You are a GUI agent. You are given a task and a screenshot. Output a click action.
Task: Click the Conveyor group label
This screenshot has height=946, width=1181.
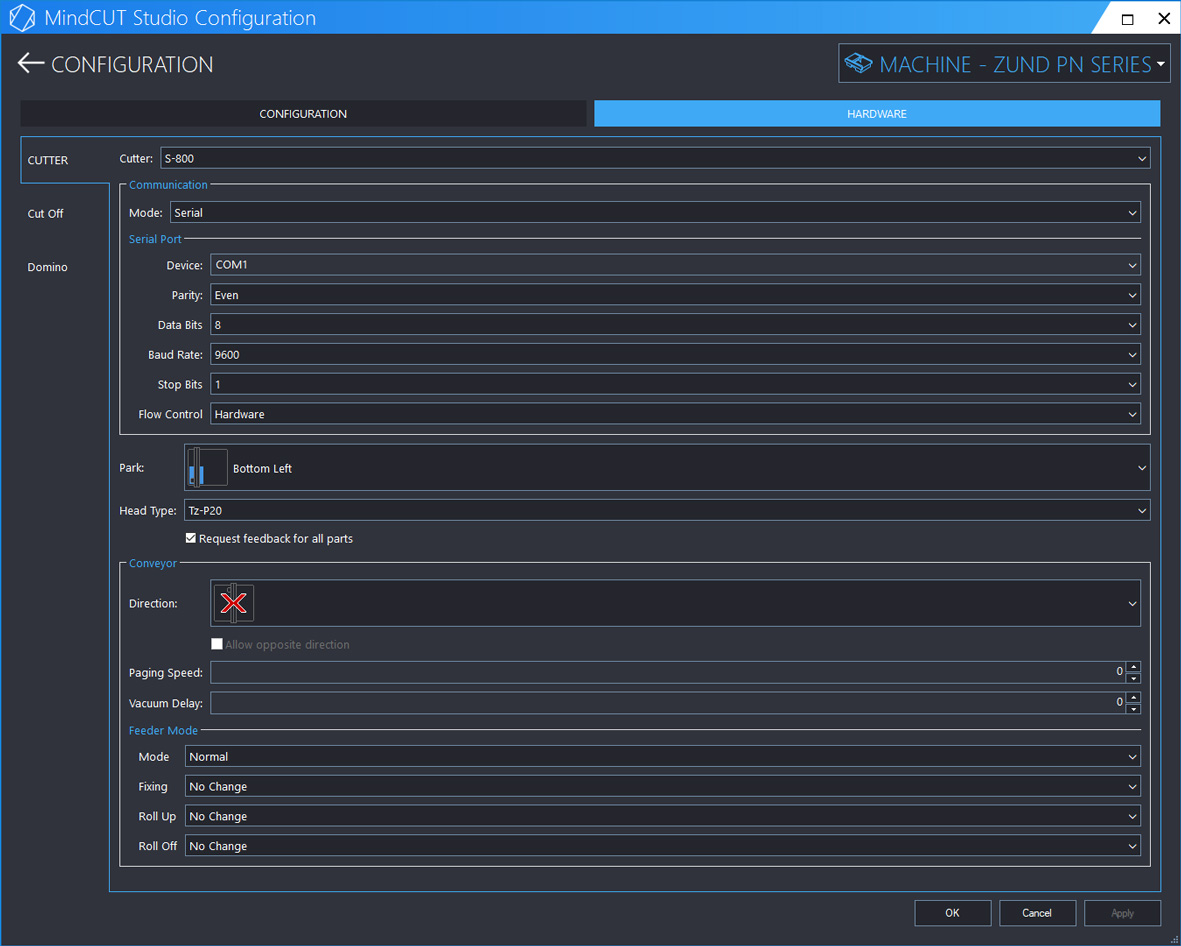(x=153, y=563)
